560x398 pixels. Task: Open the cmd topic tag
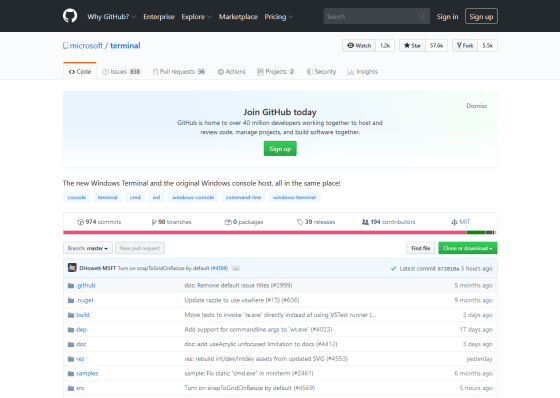click(x=135, y=197)
